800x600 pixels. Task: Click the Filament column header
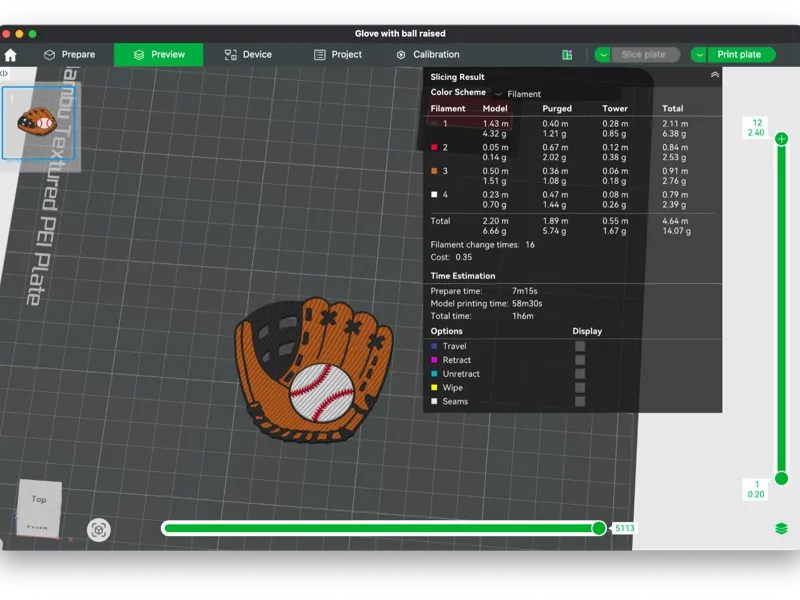pyautogui.click(x=447, y=108)
